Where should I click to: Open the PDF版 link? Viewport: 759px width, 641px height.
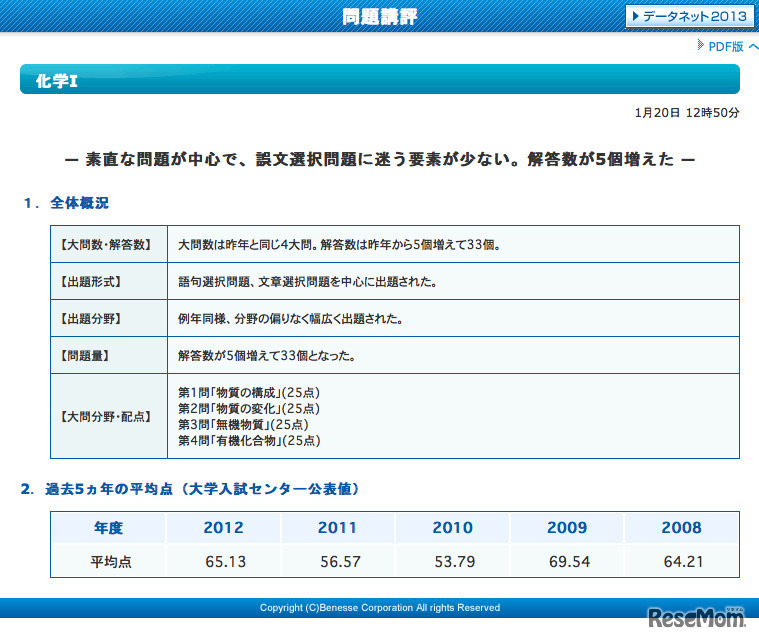click(726, 46)
